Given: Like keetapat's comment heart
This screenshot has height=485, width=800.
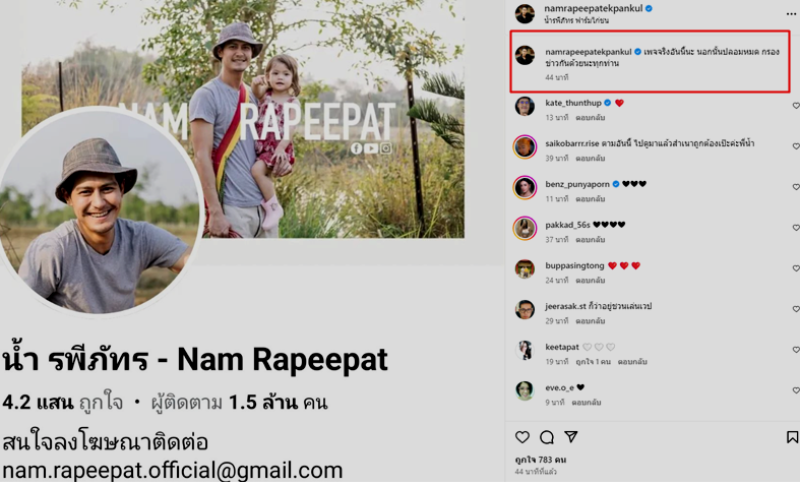Looking at the screenshot, I should tap(795, 350).
